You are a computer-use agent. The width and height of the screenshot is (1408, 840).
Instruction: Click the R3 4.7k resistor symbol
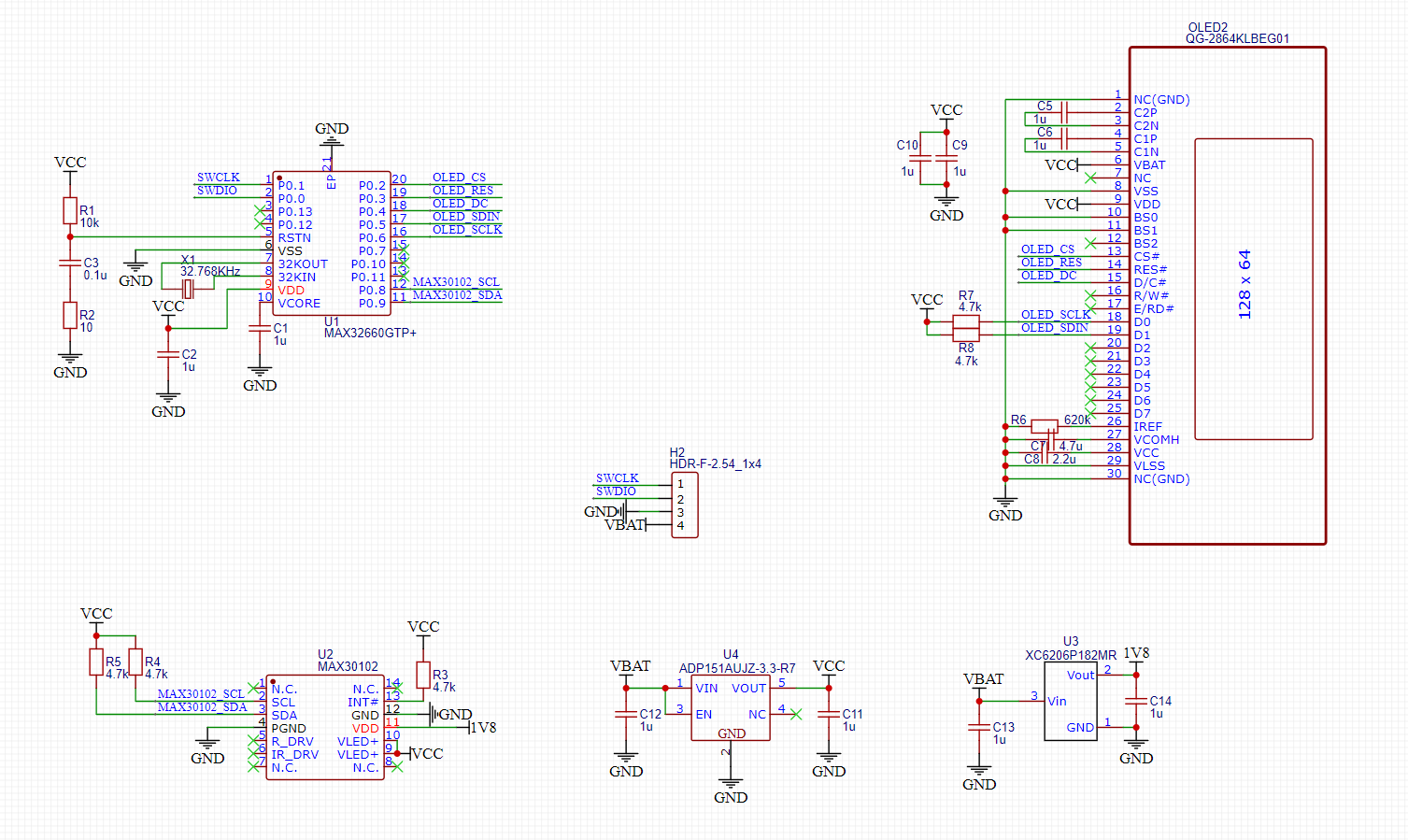click(x=423, y=675)
